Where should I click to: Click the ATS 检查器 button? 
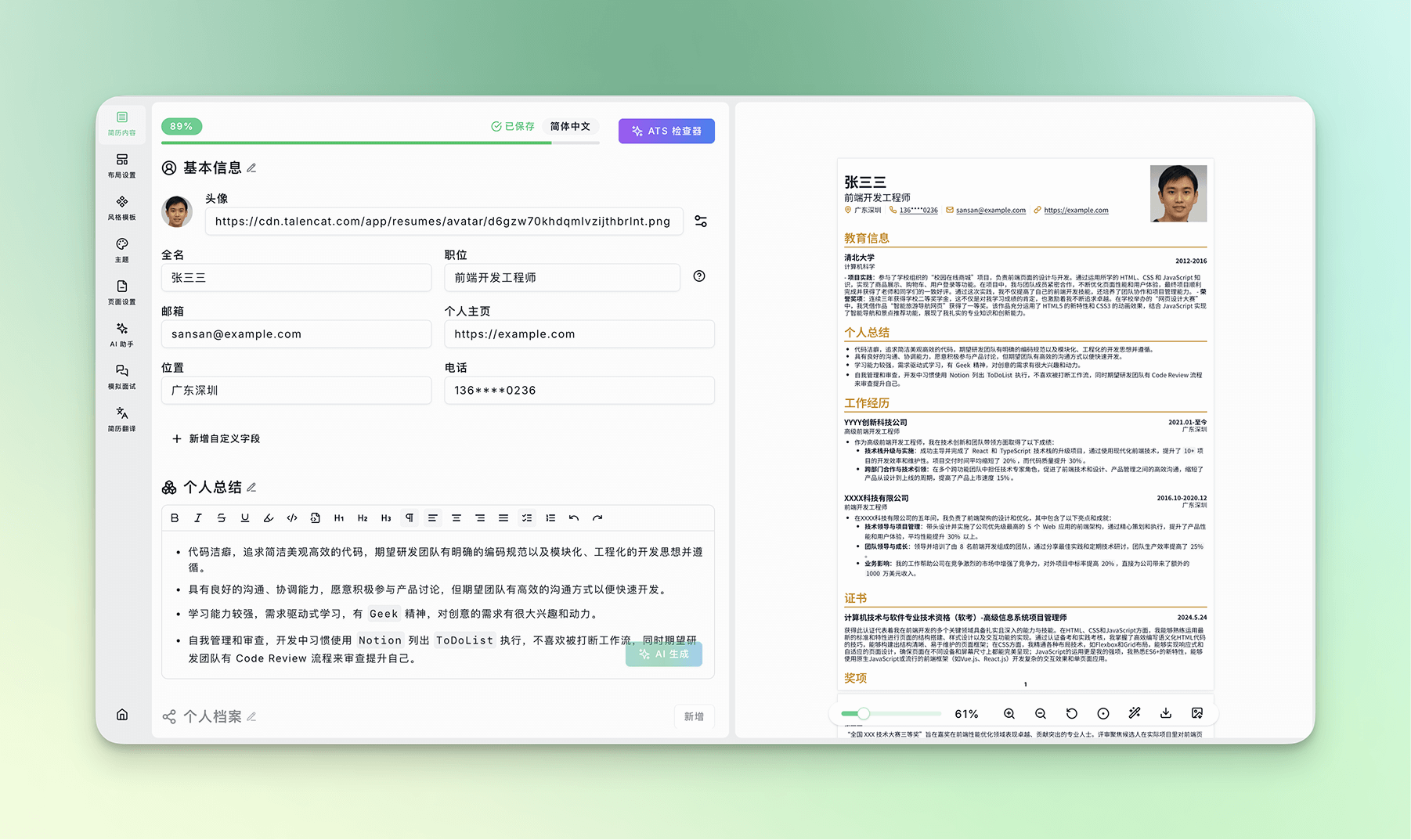666,131
